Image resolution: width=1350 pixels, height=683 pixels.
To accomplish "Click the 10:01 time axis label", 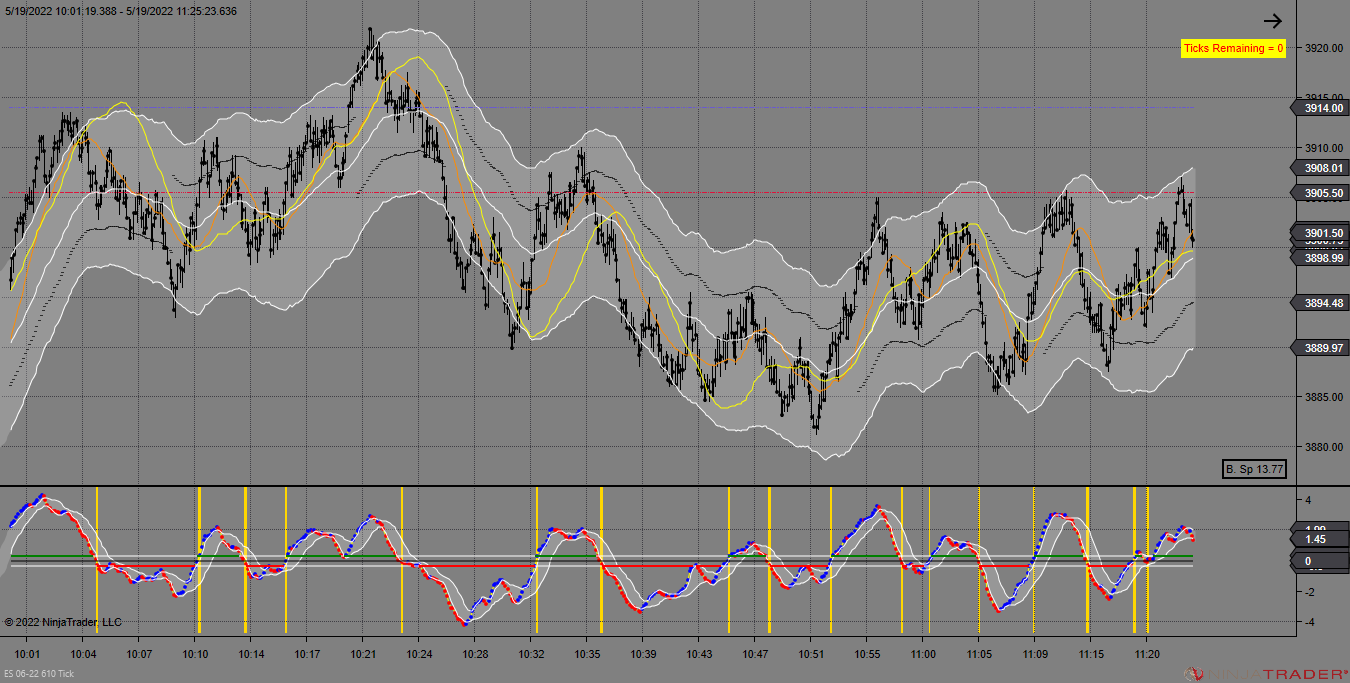I will [28, 654].
